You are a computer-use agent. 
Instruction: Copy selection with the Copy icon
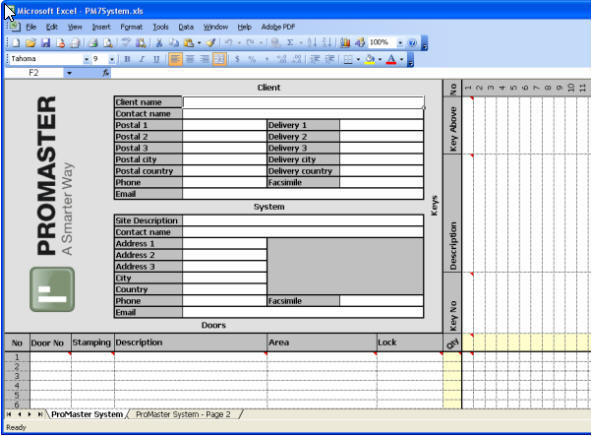tap(174, 43)
